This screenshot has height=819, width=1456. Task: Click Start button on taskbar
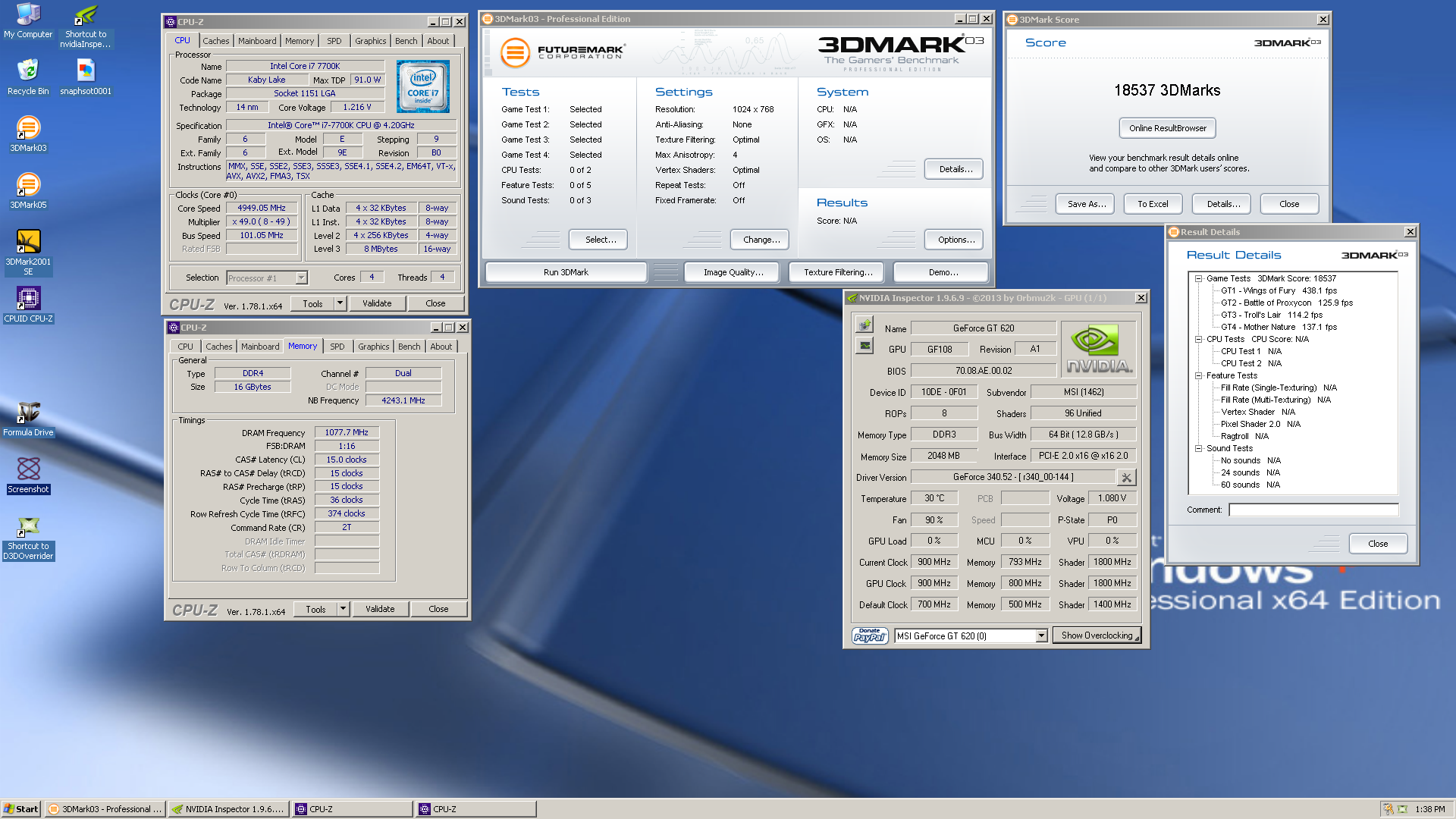click(20, 809)
